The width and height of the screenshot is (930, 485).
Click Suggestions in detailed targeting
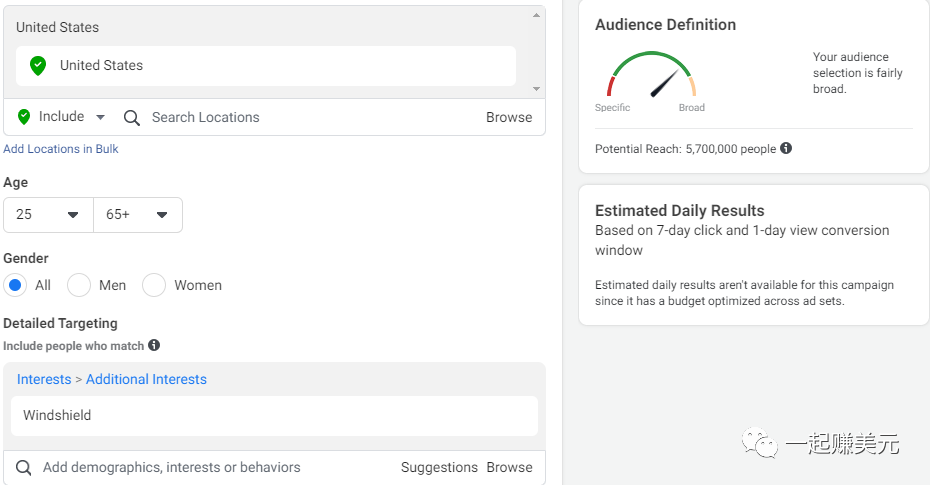click(439, 467)
